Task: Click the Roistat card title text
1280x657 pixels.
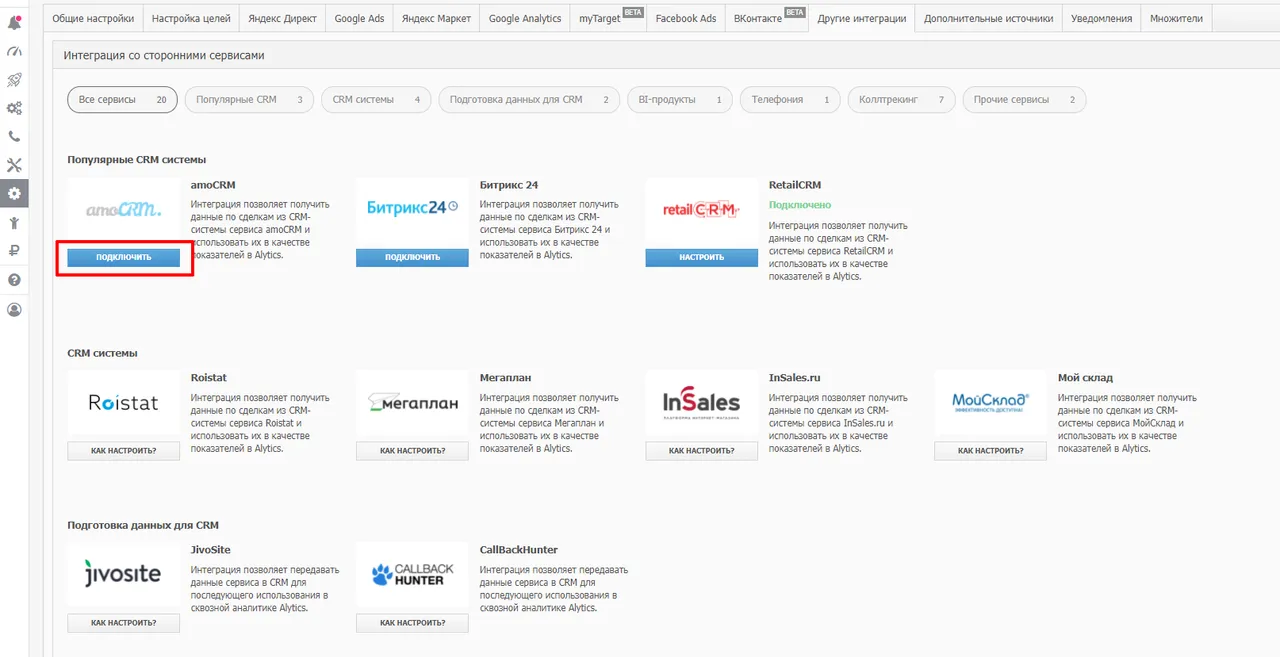Action: (209, 378)
